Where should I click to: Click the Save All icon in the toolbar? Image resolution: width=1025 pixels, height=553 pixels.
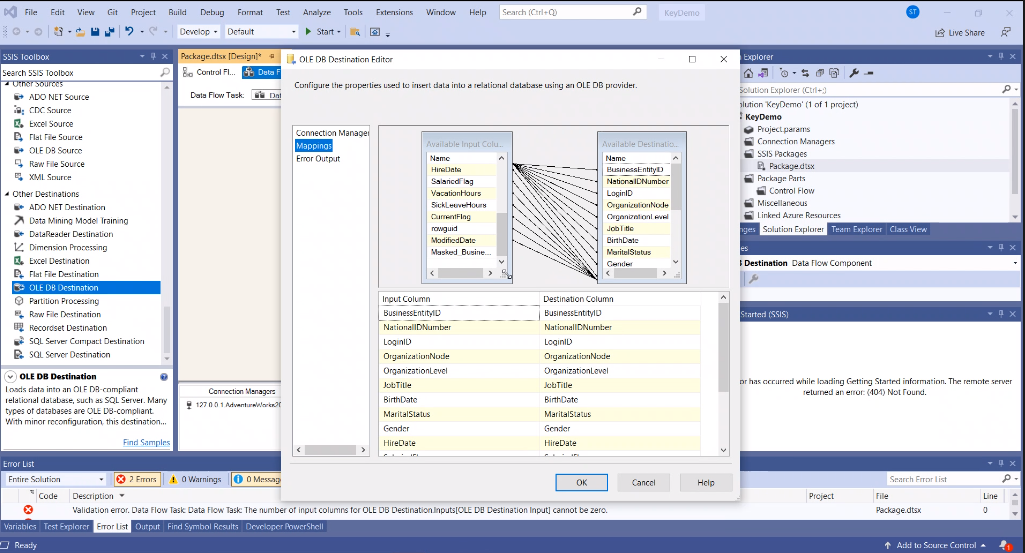[x=109, y=31]
